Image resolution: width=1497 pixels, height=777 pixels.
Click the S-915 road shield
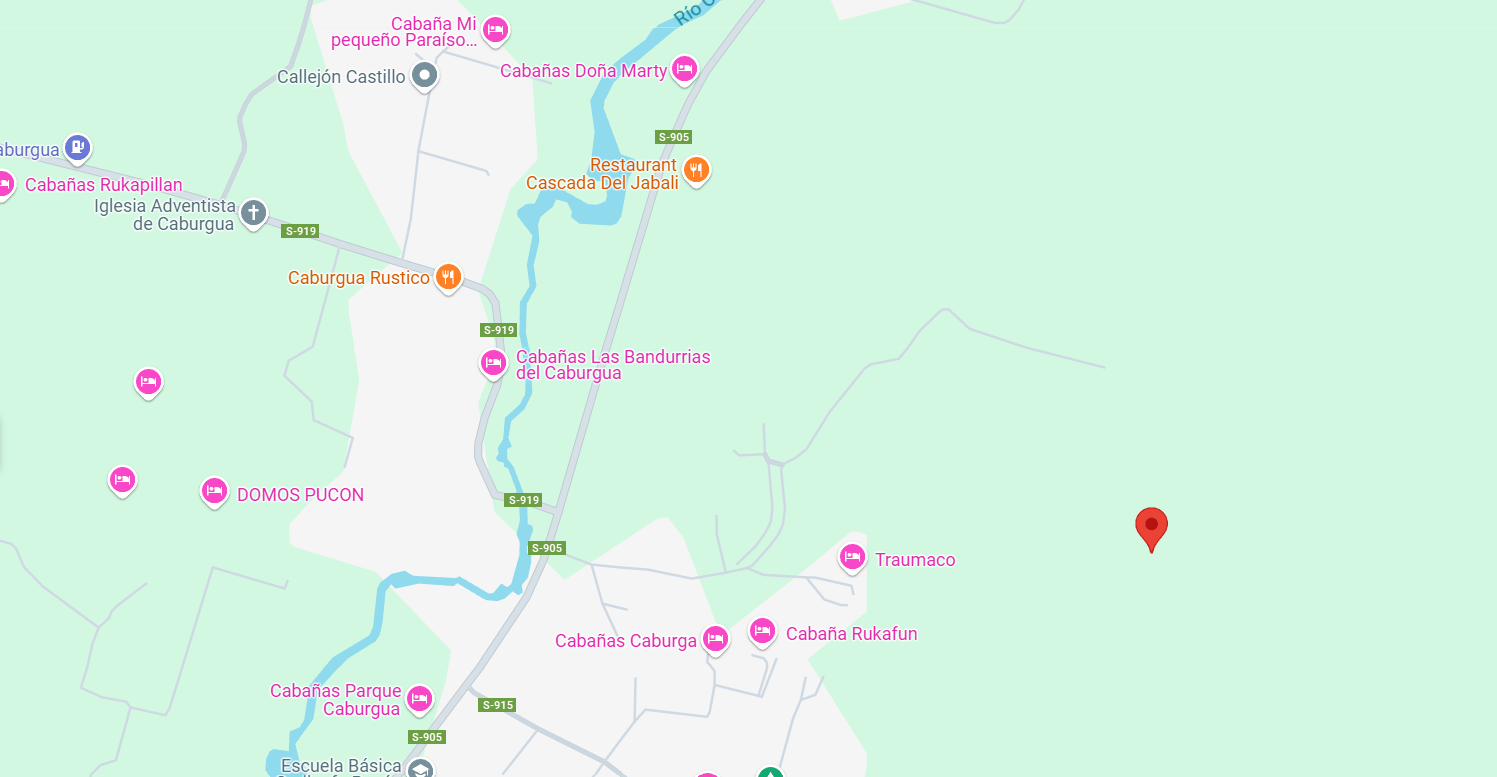coord(497,705)
